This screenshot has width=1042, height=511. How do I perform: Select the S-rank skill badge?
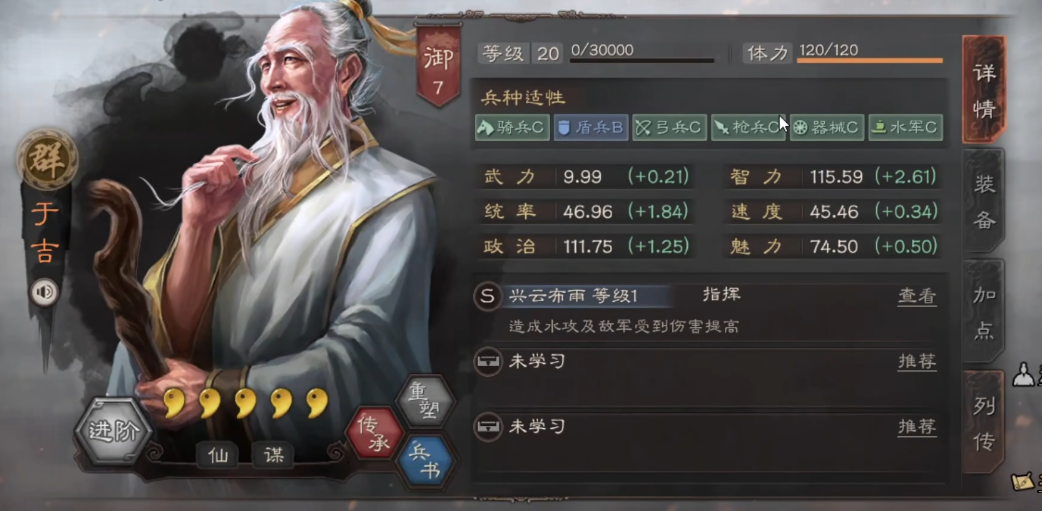tap(487, 296)
